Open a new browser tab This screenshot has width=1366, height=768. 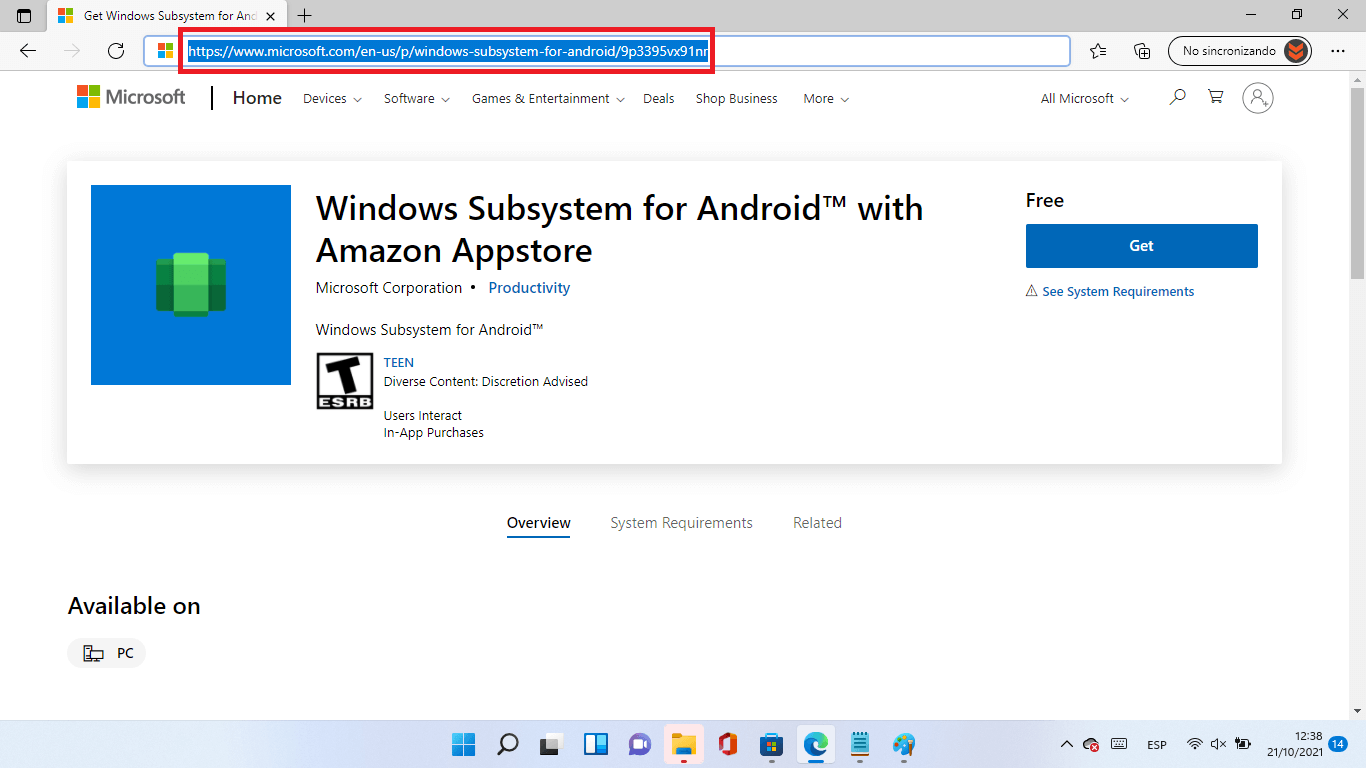(x=305, y=16)
